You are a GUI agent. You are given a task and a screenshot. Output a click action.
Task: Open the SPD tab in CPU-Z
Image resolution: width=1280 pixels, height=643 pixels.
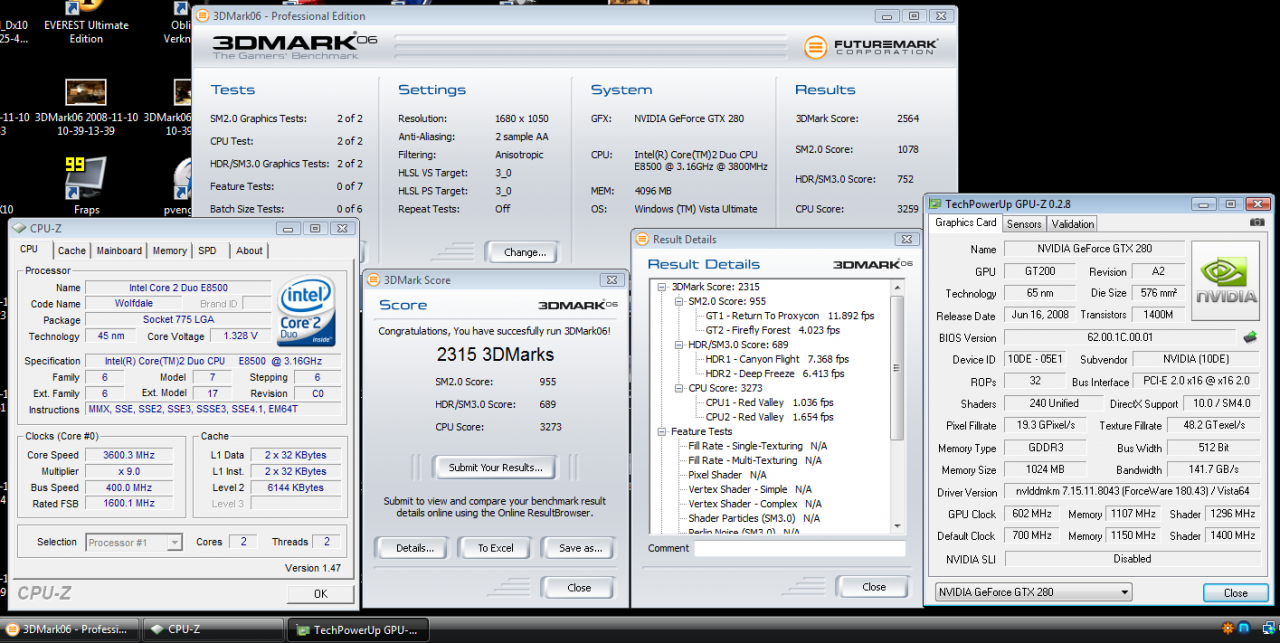tap(207, 250)
